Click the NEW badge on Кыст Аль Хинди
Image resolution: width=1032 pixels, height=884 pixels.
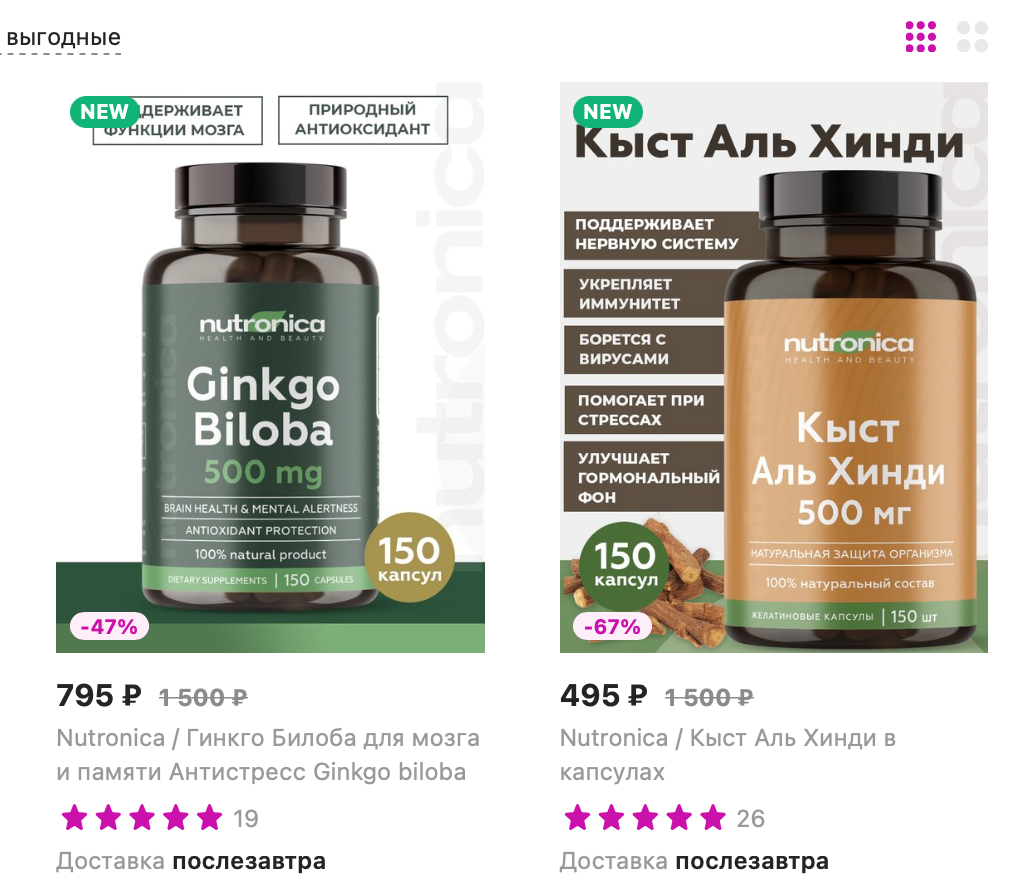(x=607, y=111)
